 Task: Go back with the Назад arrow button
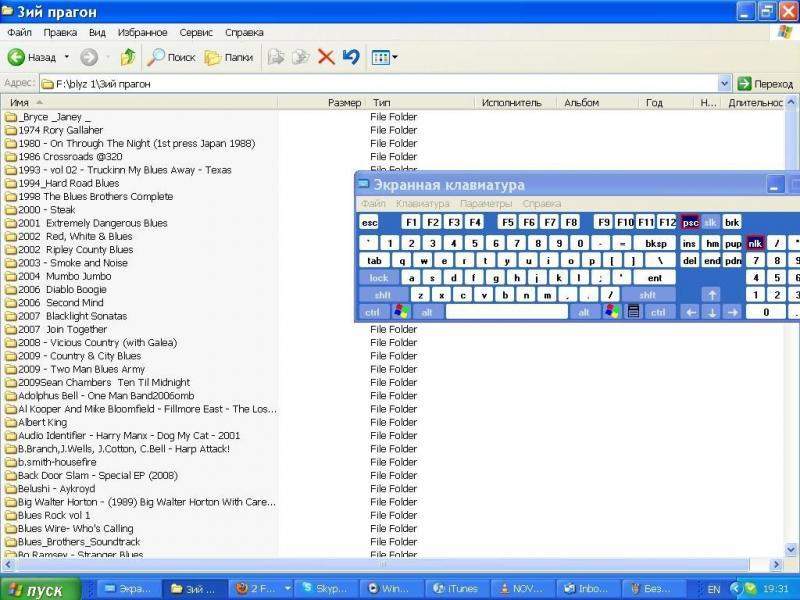[x=32, y=57]
